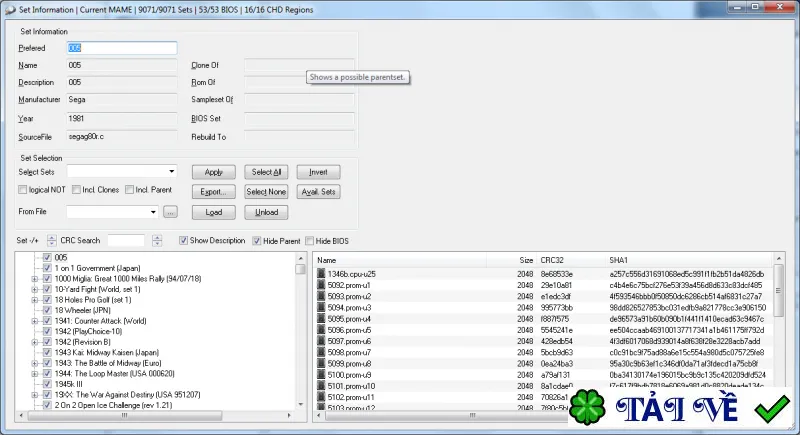
Task: Sort the ROM list by CRC32 column
Action: point(571,260)
